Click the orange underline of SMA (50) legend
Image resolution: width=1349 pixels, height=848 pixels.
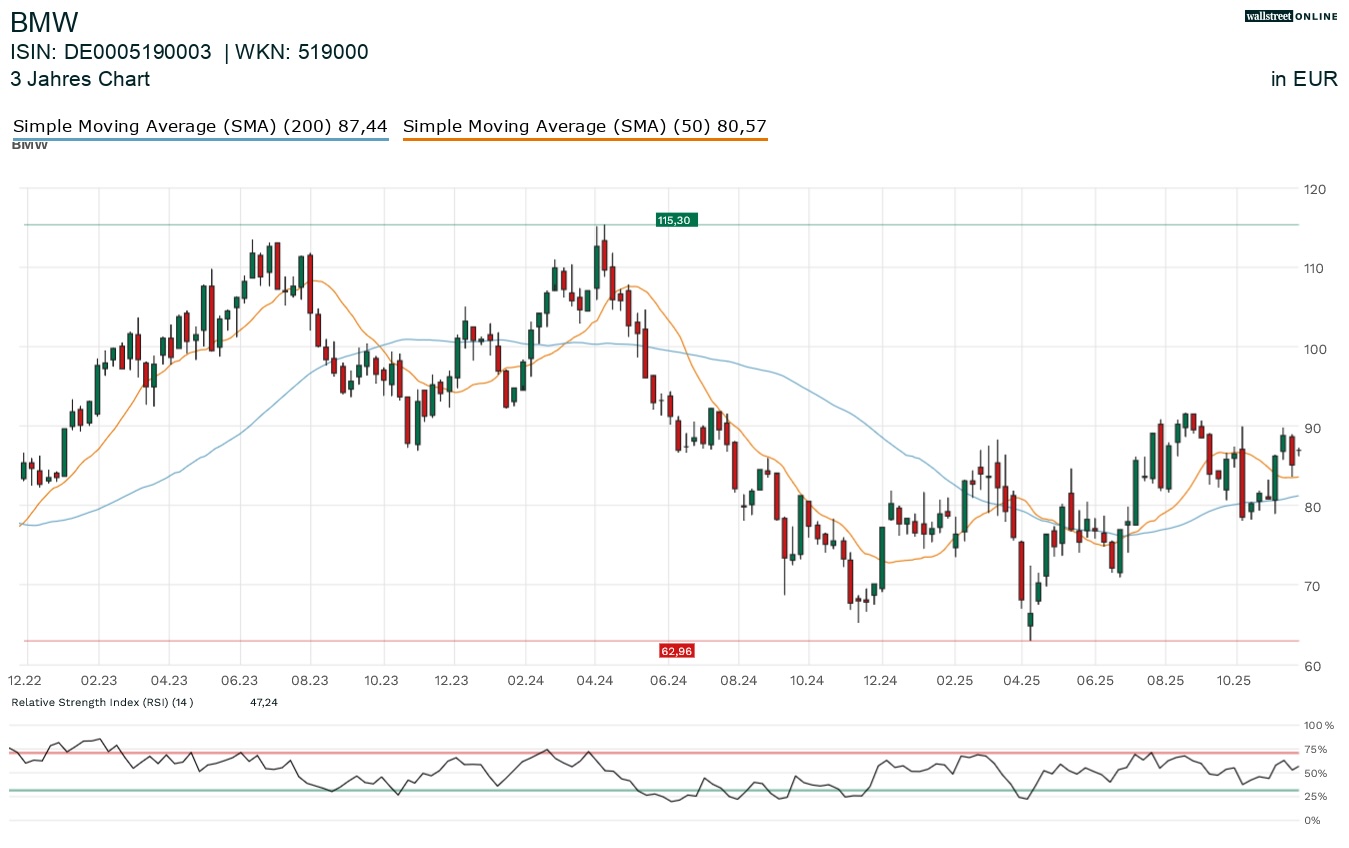point(584,140)
